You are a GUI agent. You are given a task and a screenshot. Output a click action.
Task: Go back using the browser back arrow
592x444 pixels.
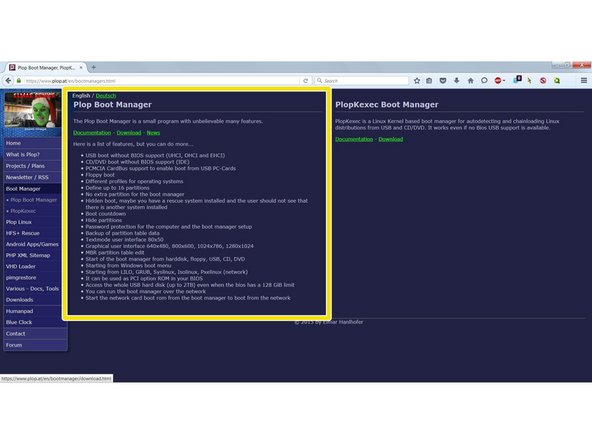(x=8, y=80)
